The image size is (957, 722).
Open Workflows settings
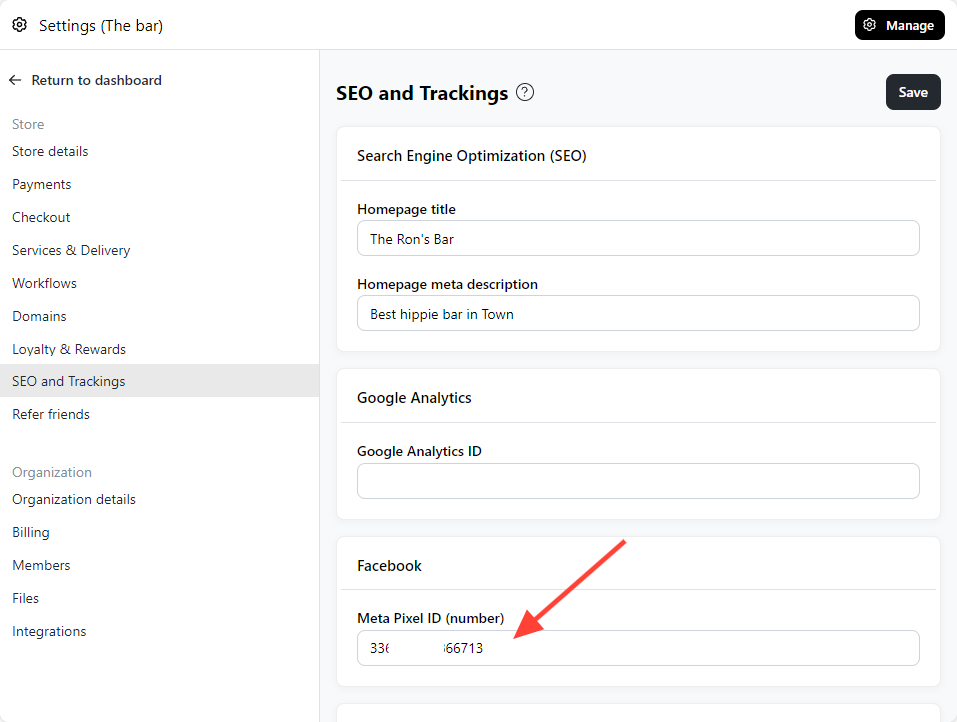coord(45,283)
